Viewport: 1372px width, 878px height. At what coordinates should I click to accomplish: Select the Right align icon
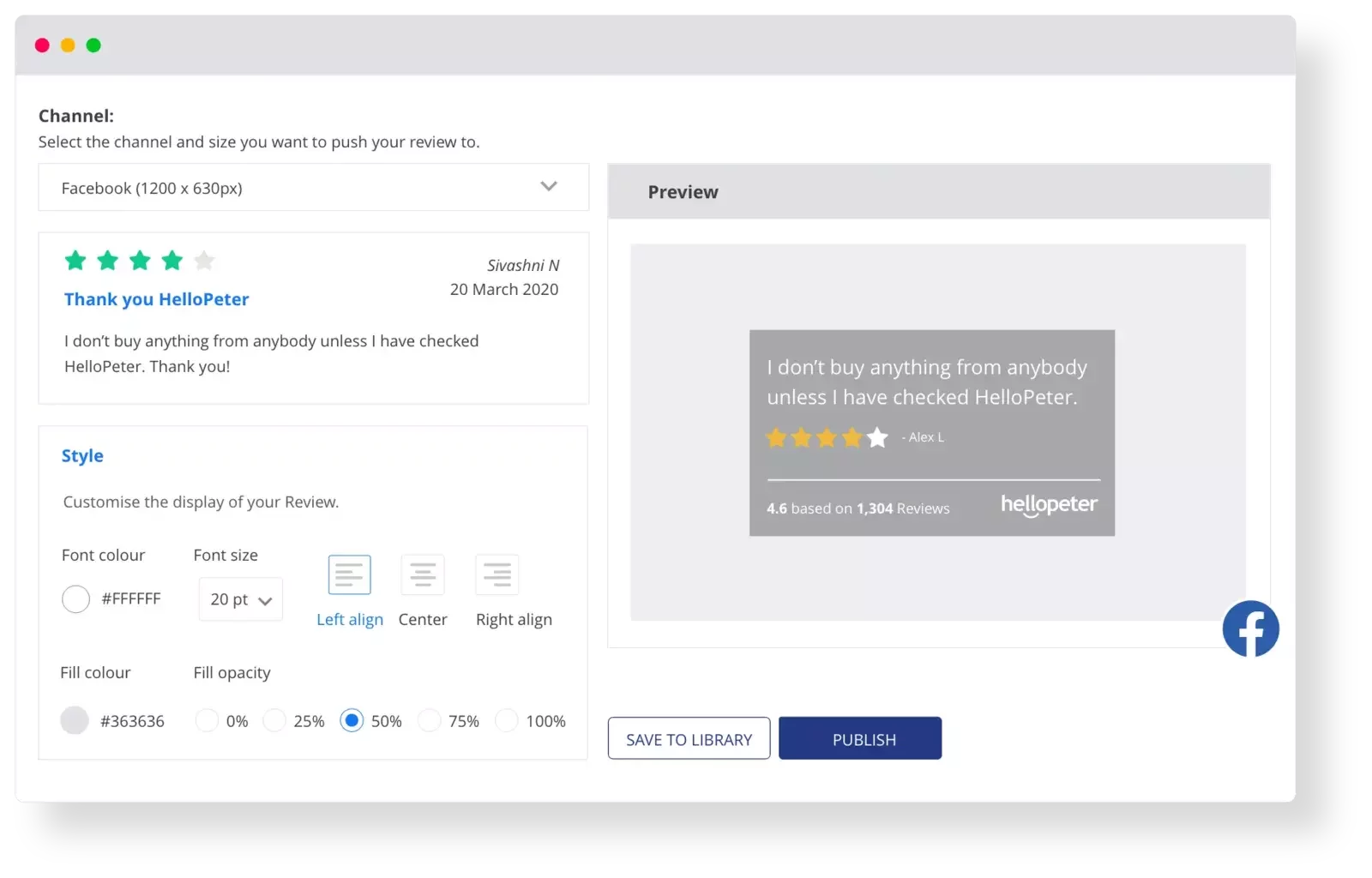(497, 574)
